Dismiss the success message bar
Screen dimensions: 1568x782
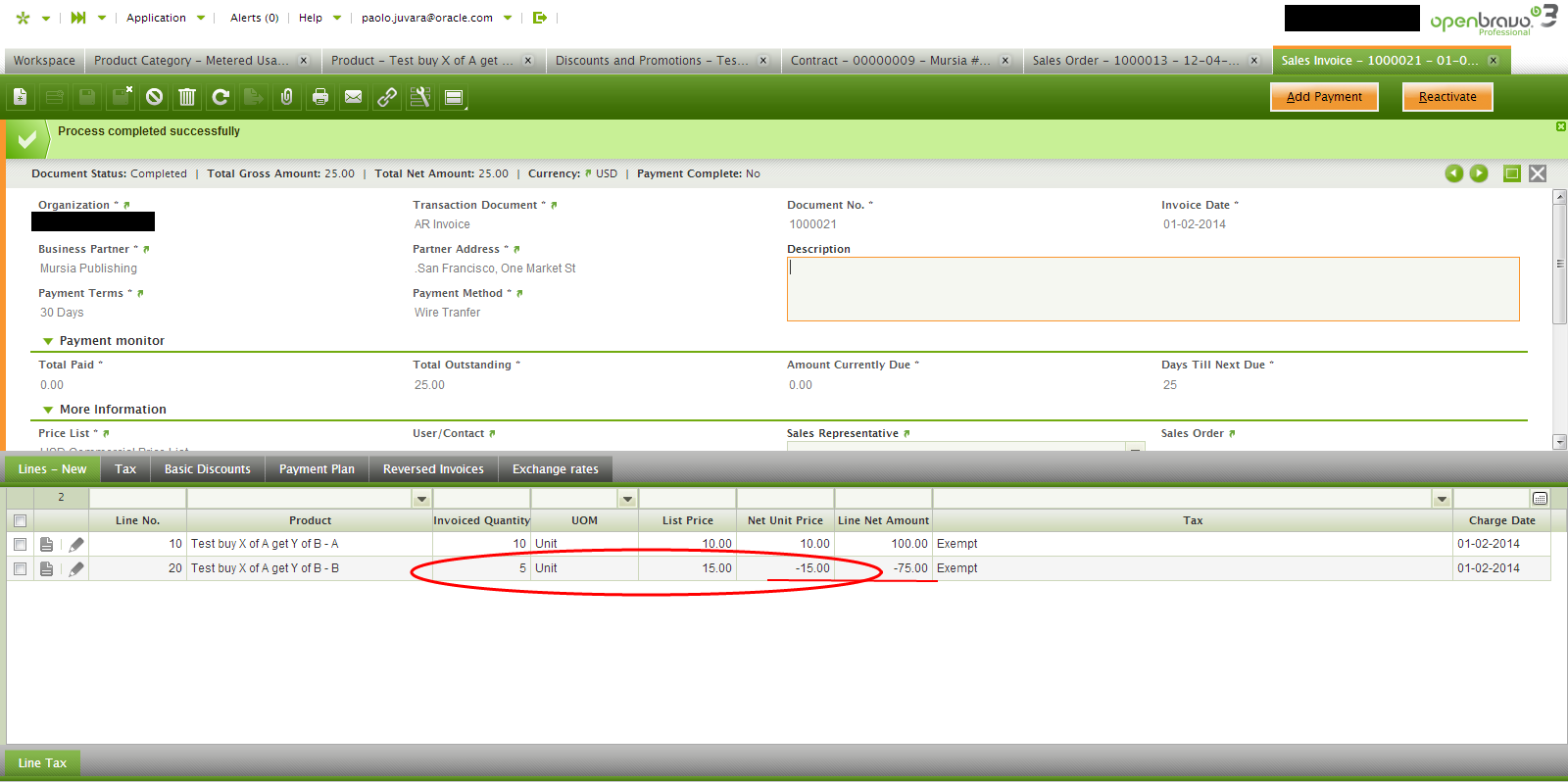[x=1561, y=126]
